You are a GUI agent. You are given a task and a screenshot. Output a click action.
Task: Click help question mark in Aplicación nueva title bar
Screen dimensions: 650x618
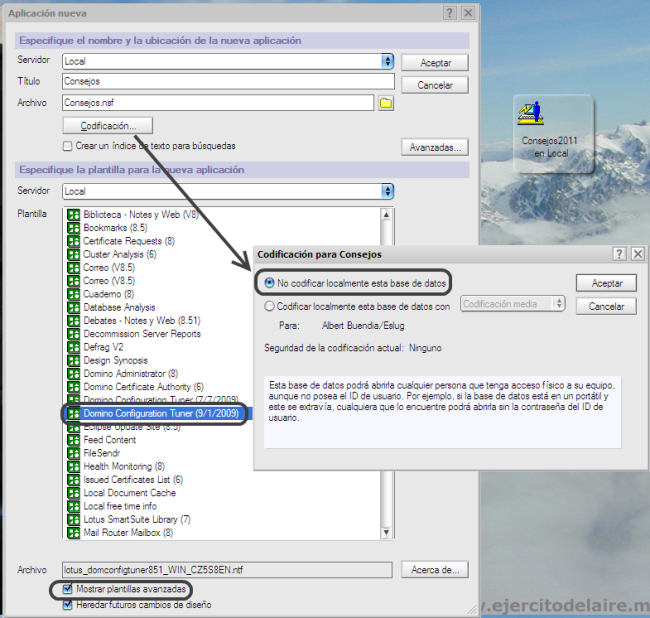tap(450, 13)
